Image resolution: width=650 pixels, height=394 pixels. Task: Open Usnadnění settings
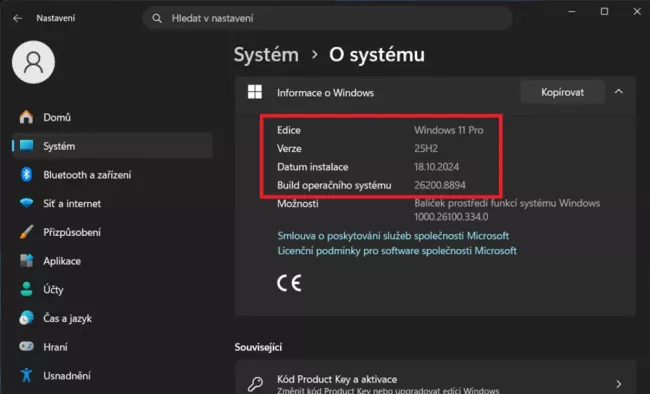coord(112,375)
